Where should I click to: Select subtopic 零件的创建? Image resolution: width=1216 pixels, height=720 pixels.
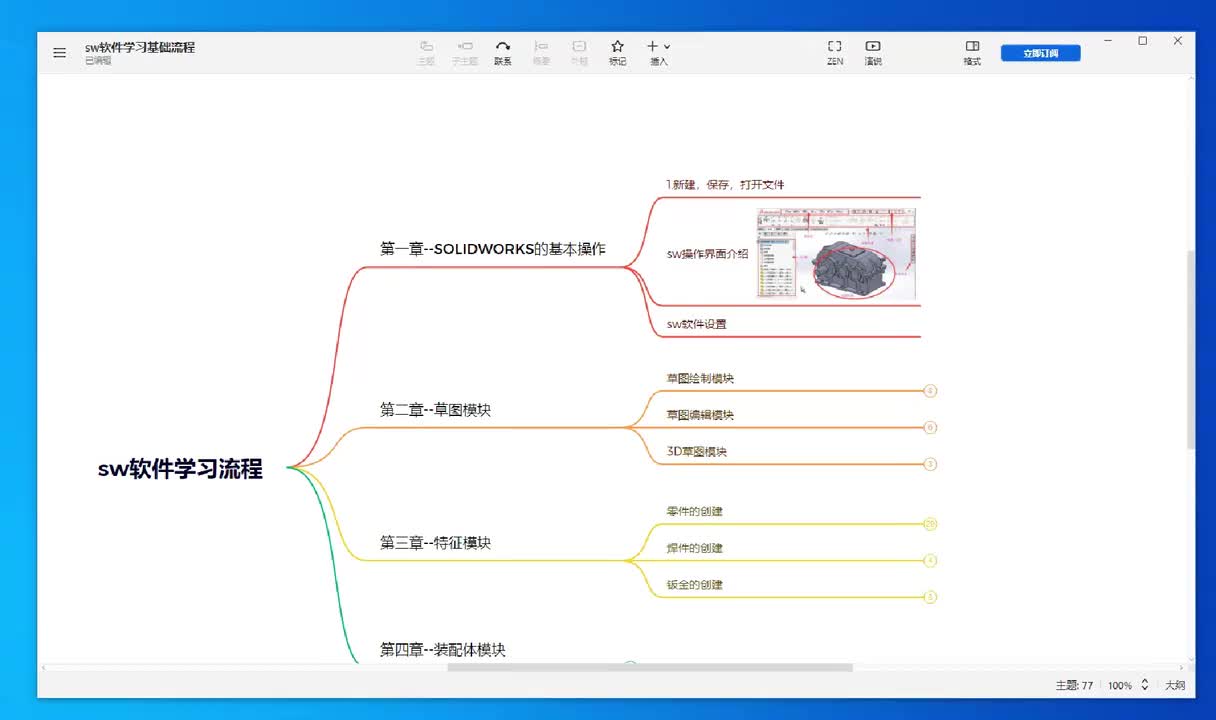[694, 511]
